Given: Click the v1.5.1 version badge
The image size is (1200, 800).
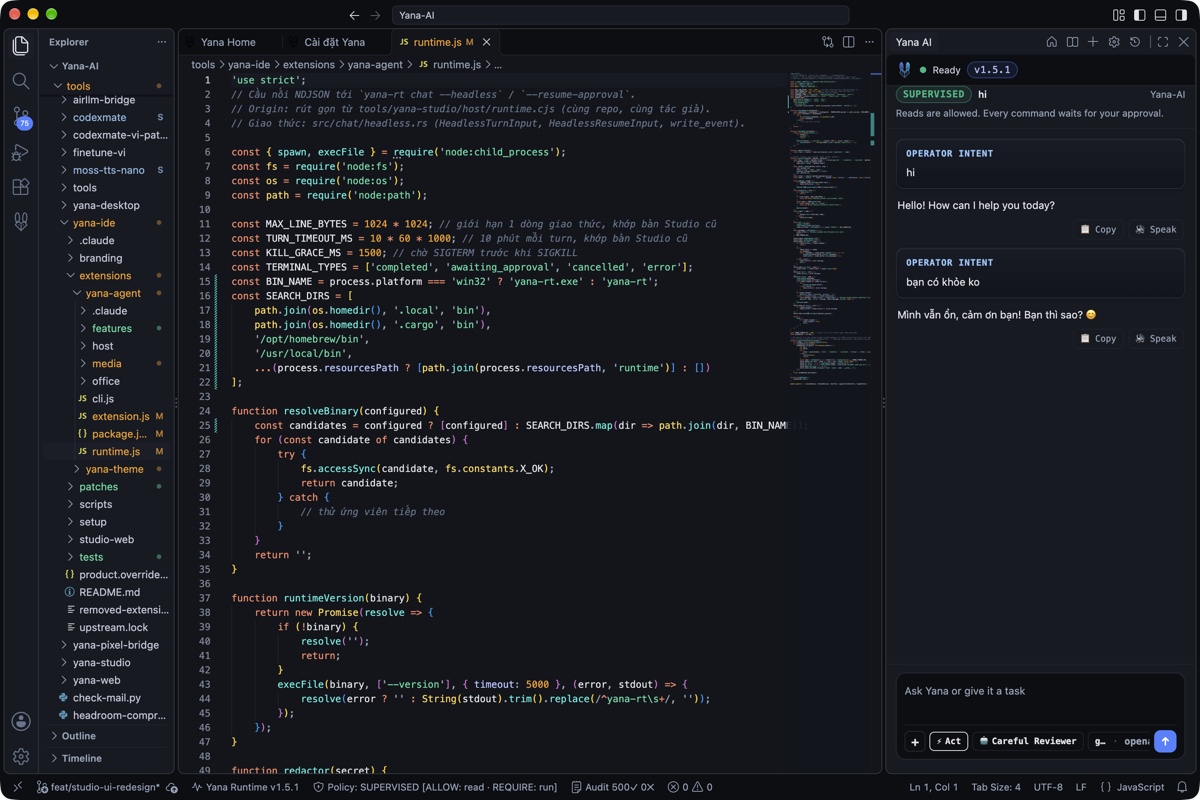Looking at the screenshot, I should [x=992, y=70].
